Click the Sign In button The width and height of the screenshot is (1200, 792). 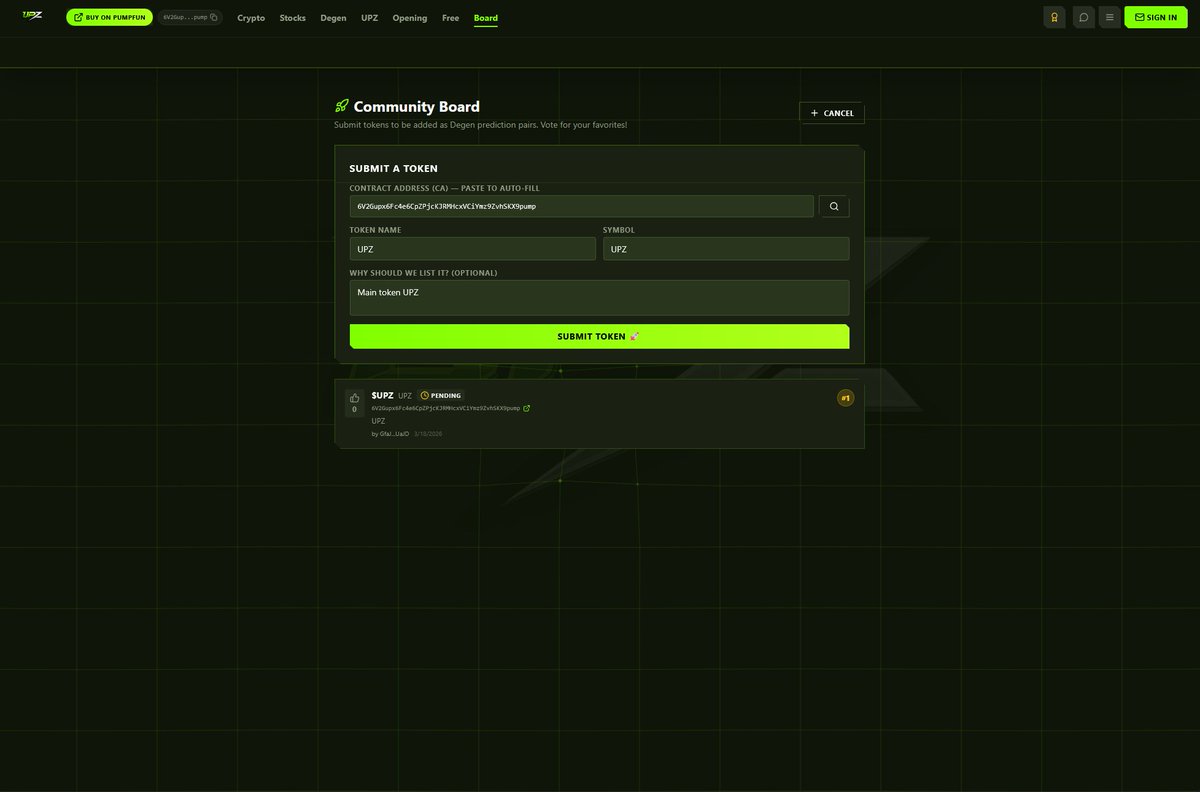pyautogui.click(x=1155, y=17)
